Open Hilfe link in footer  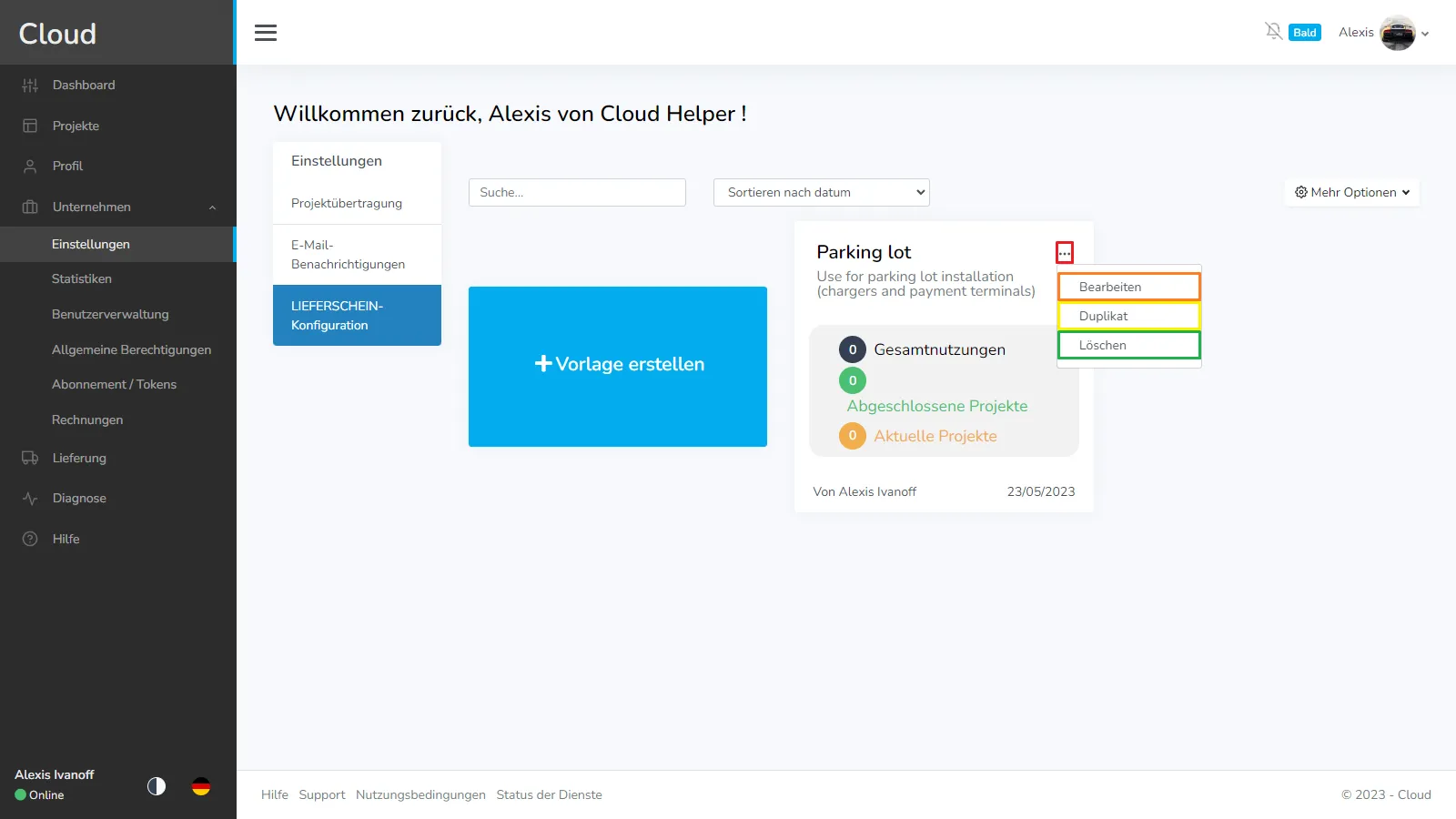[x=275, y=794]
